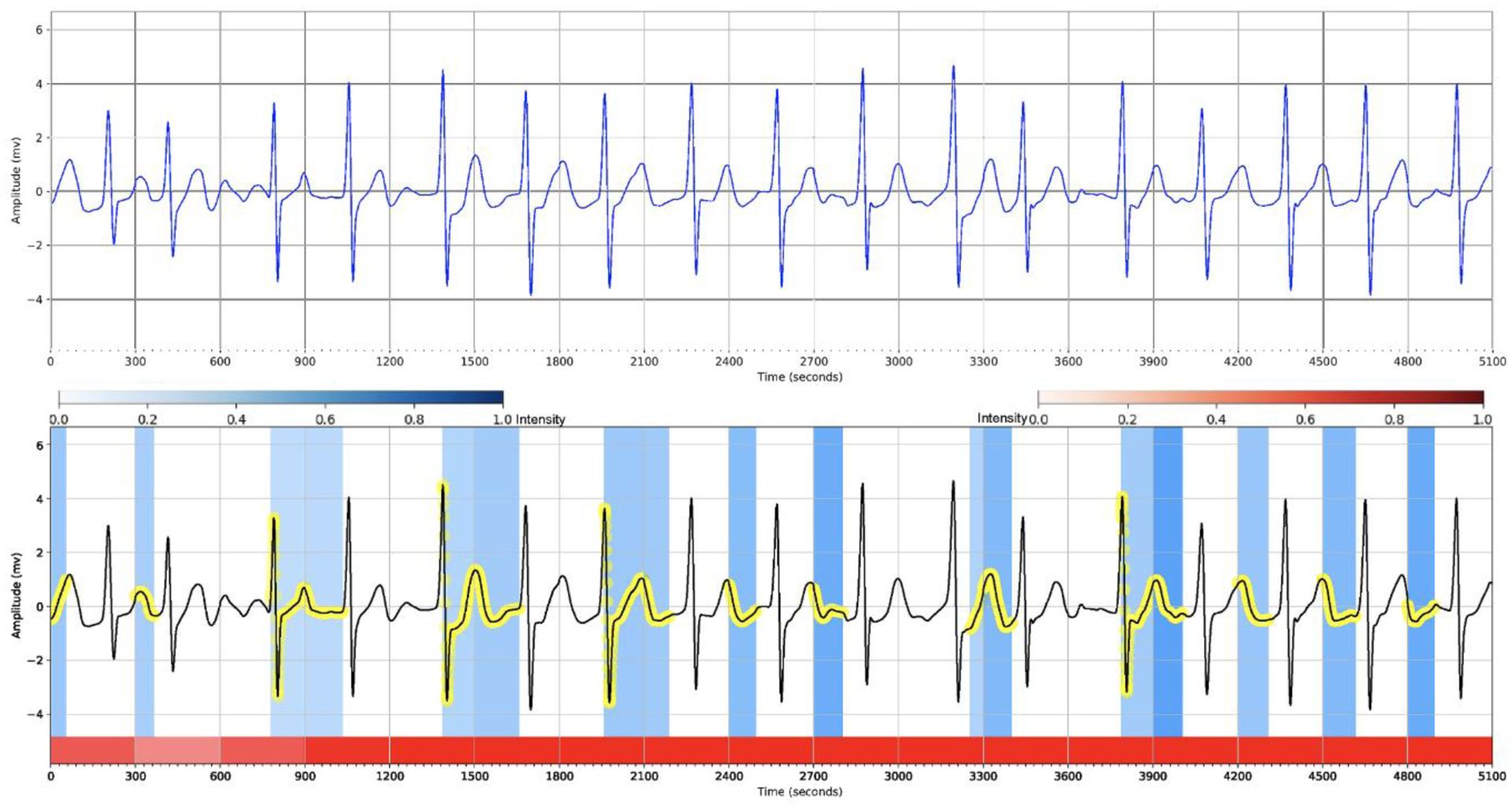Viewport: 1512px width, 809px height.
Task: Click the '2700' tick on the top plot
Action: [x=813, y=362]
